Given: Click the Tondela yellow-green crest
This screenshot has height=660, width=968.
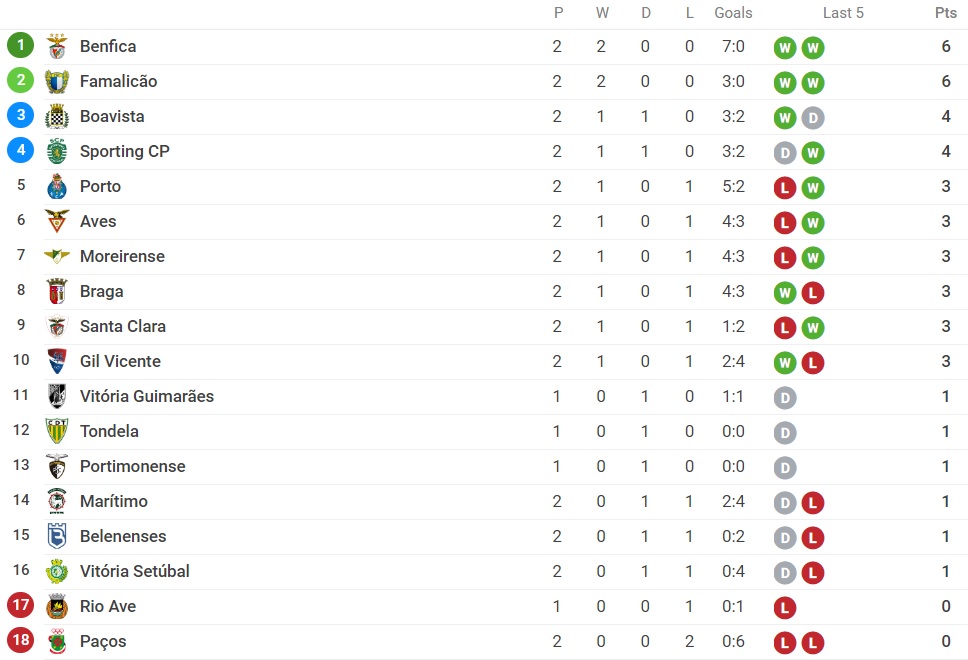Looking at the screenshot, I should click(x=57, y=432).
